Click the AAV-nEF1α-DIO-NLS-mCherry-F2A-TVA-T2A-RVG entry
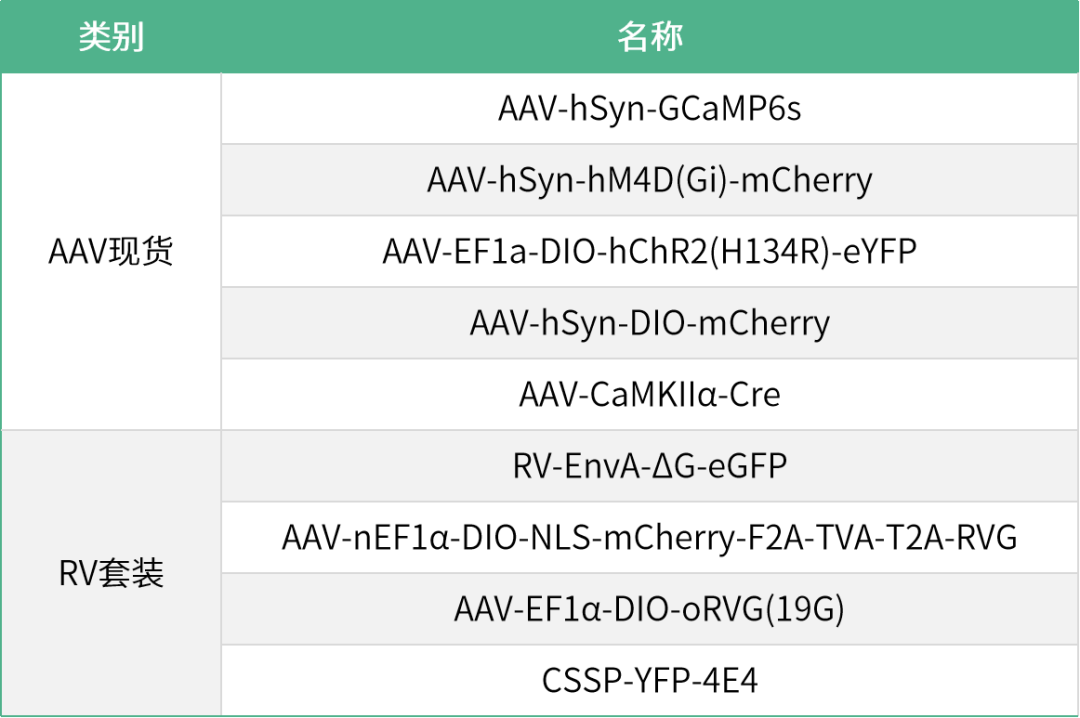This screenshot has height=718, width=1080. tap(649, 538)
